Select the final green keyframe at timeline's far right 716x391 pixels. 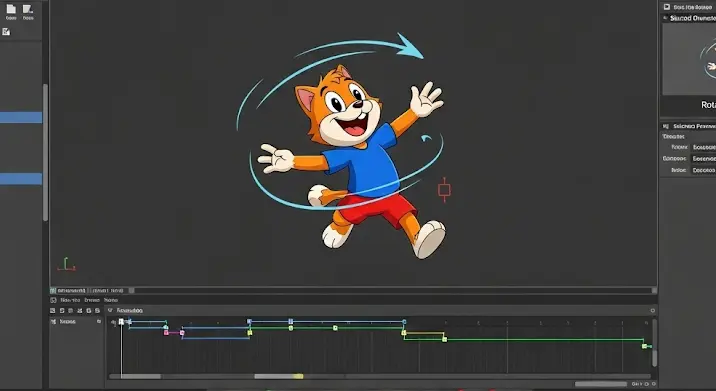(x=644, y=346)
